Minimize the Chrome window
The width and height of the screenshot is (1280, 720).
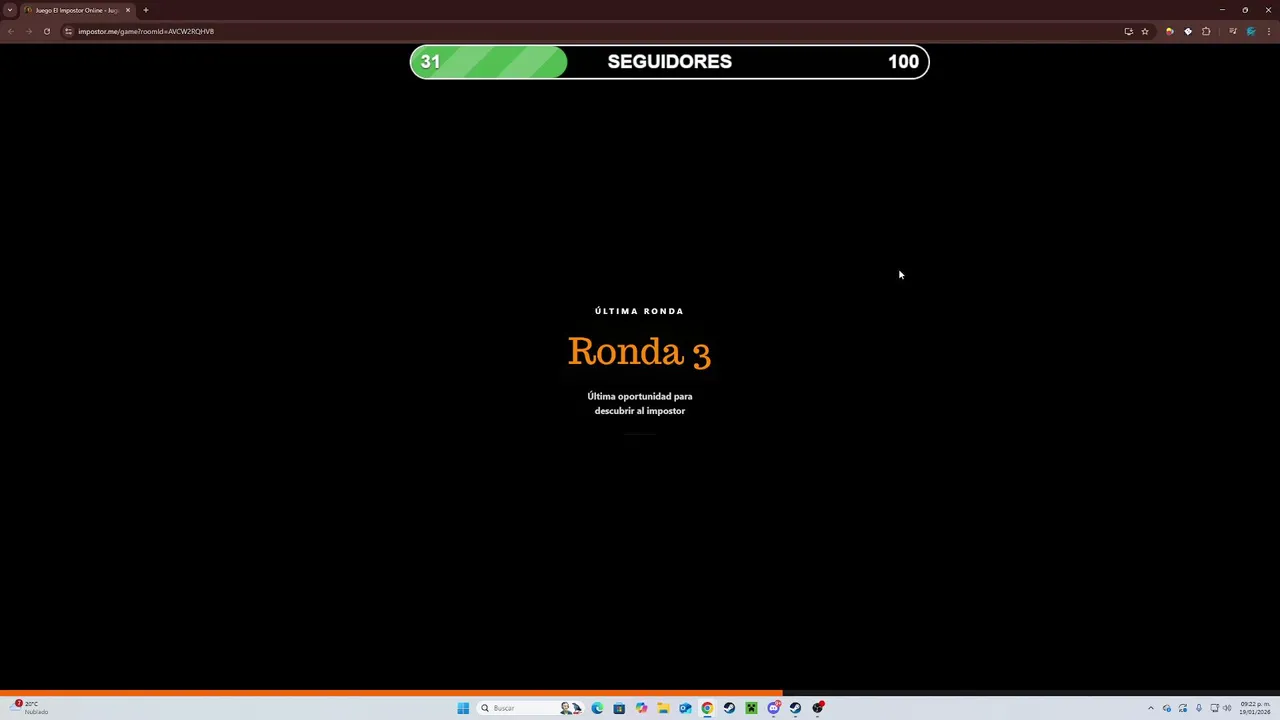pos(1222,10)
